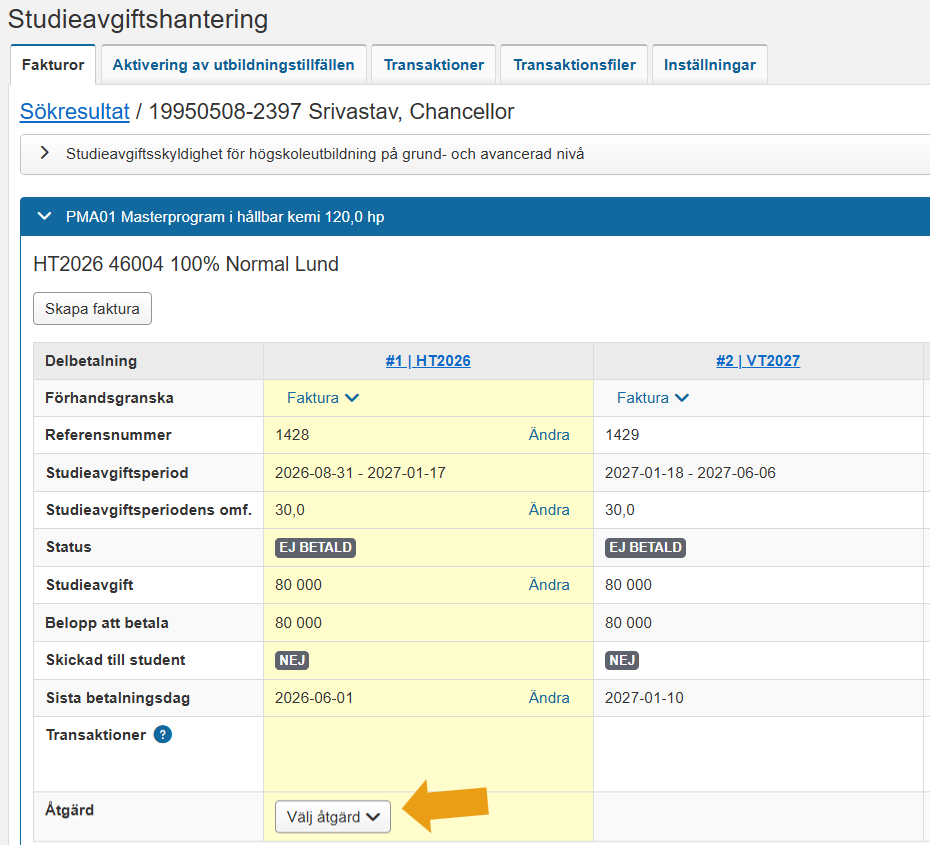The height and width of the screenshot is (845, 930).
Task: Click the student name 19950508-2397 Srivastav, Chancellor
Action: click(331, 111)
